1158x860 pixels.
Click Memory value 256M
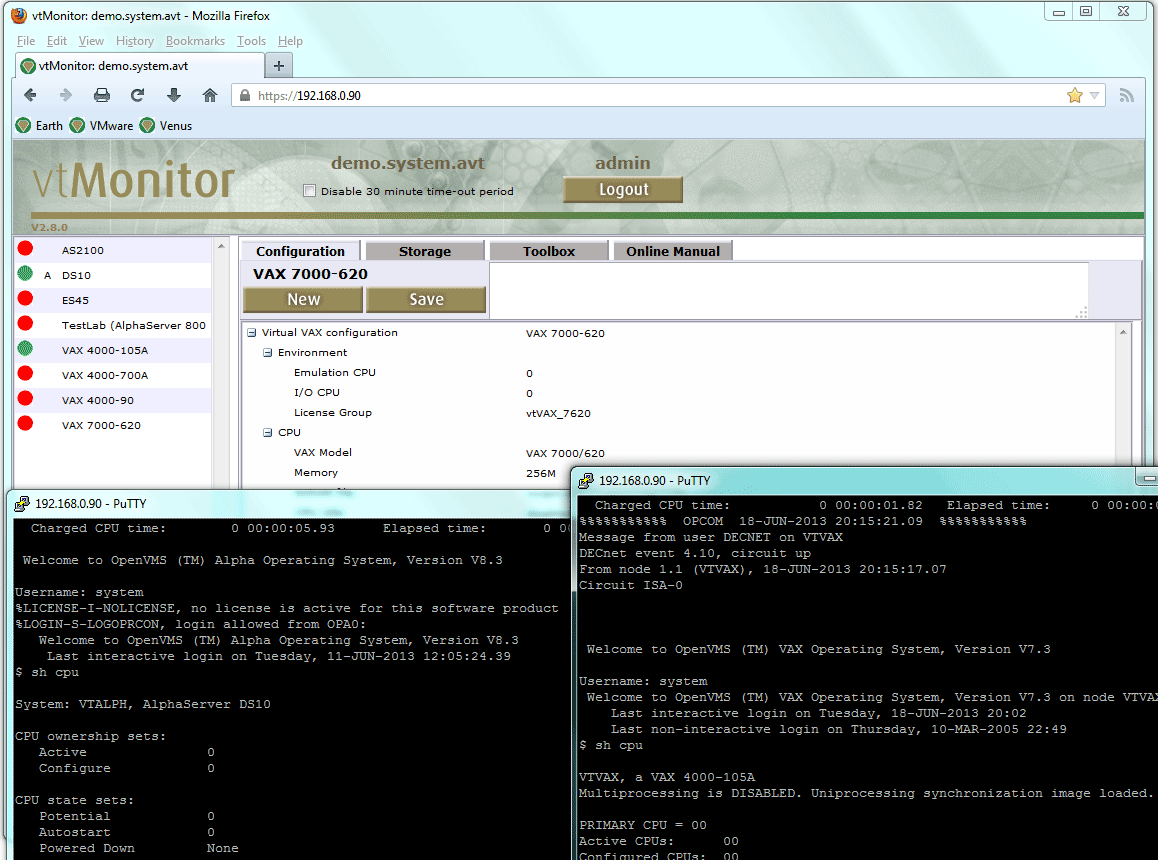[x=541, y=473]
